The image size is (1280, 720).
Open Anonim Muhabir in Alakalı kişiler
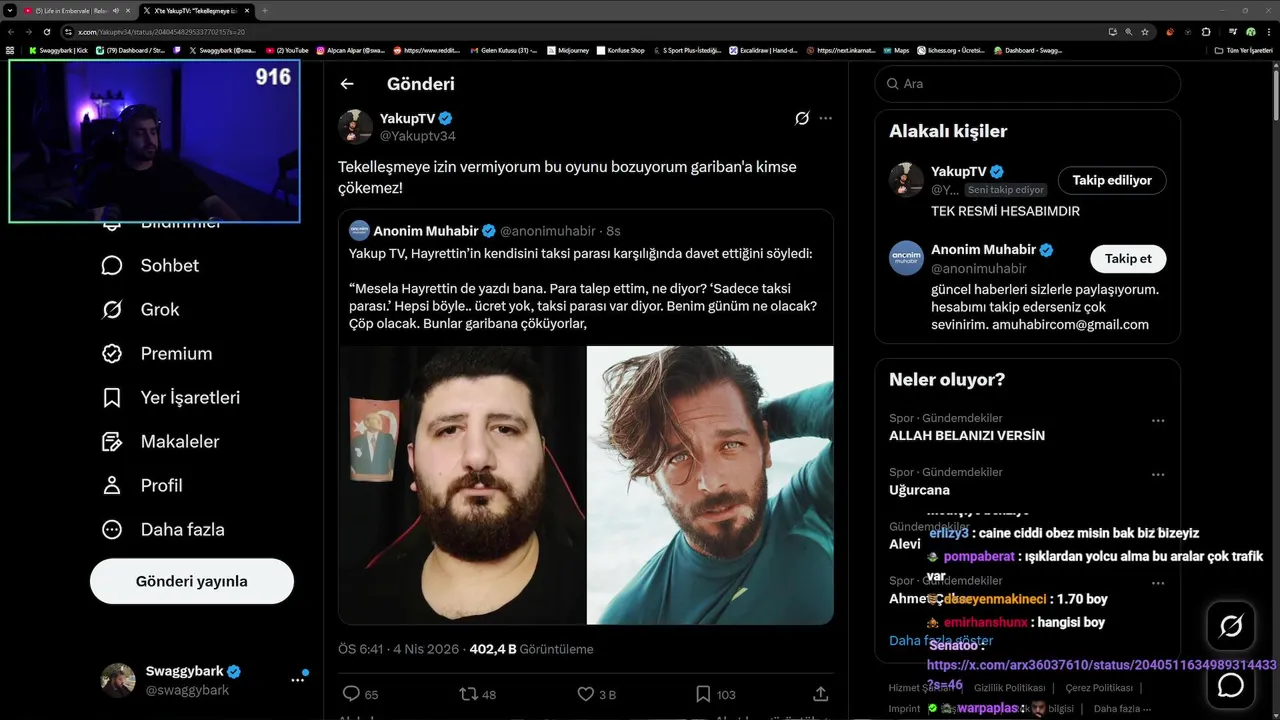[x=983, y=250]
